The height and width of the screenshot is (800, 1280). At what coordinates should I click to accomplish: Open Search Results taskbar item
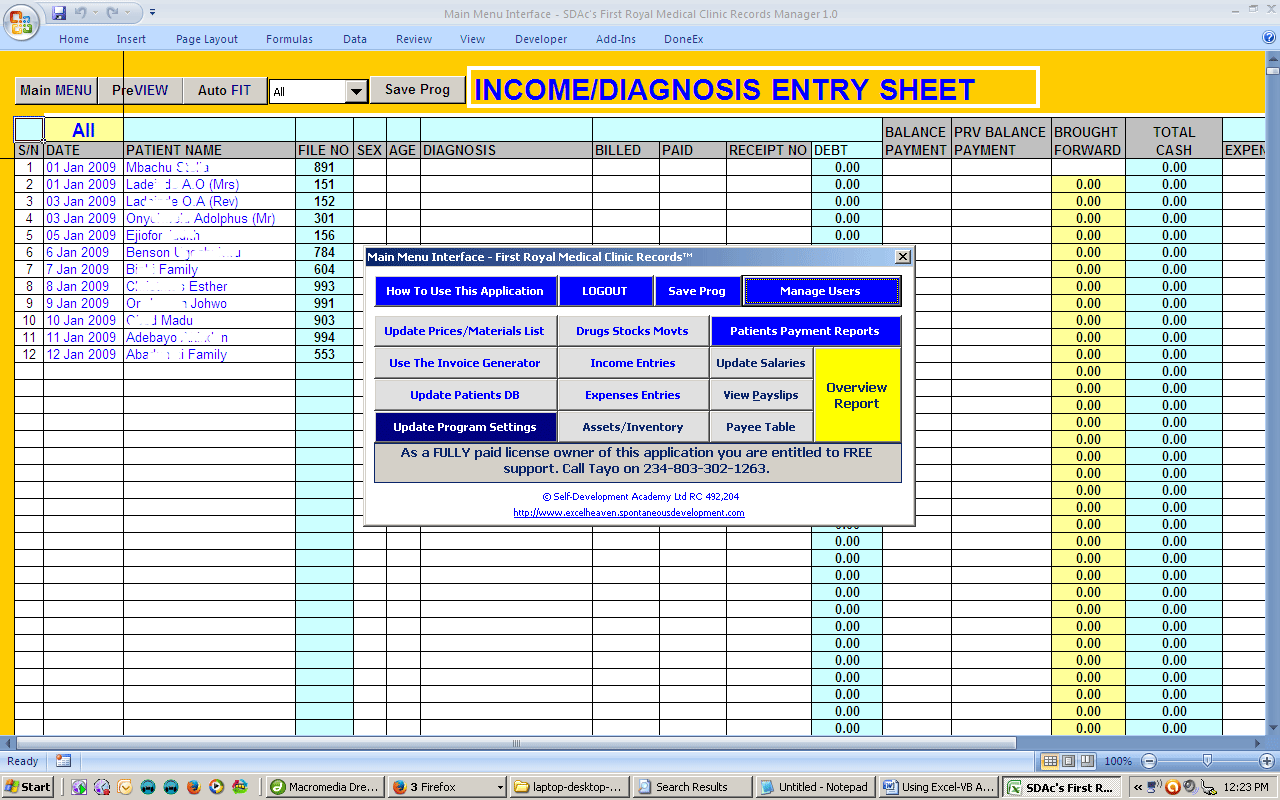coord(691,787)
